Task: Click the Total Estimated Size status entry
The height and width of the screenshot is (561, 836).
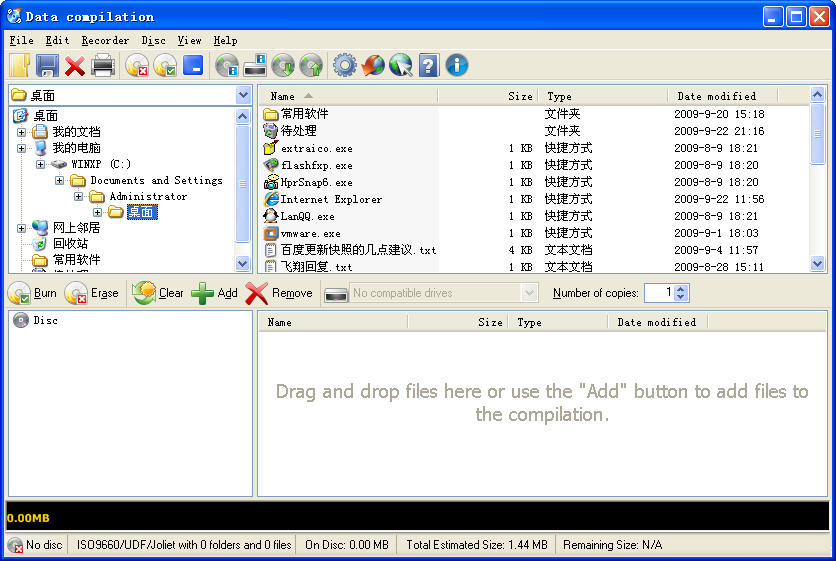Action: pos(477,545)
